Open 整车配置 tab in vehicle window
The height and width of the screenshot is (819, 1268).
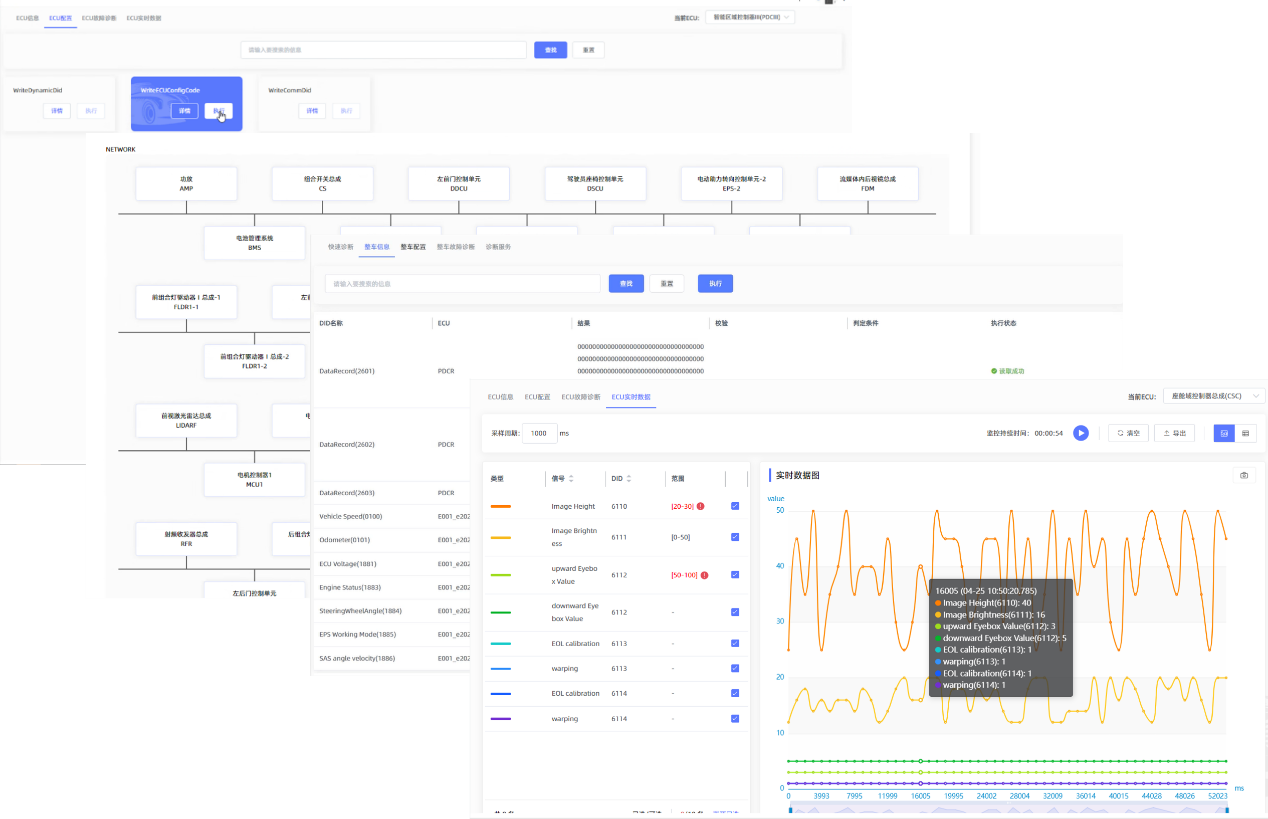413,246
